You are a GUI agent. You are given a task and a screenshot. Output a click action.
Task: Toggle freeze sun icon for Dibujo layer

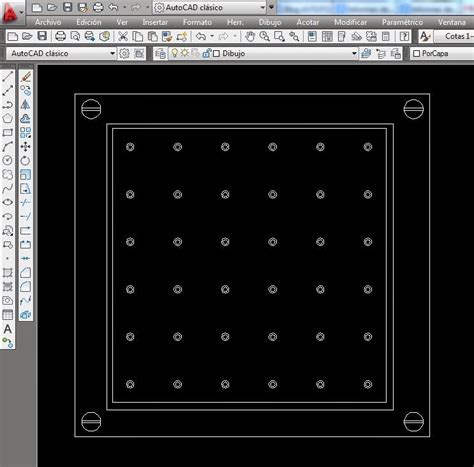185,53
